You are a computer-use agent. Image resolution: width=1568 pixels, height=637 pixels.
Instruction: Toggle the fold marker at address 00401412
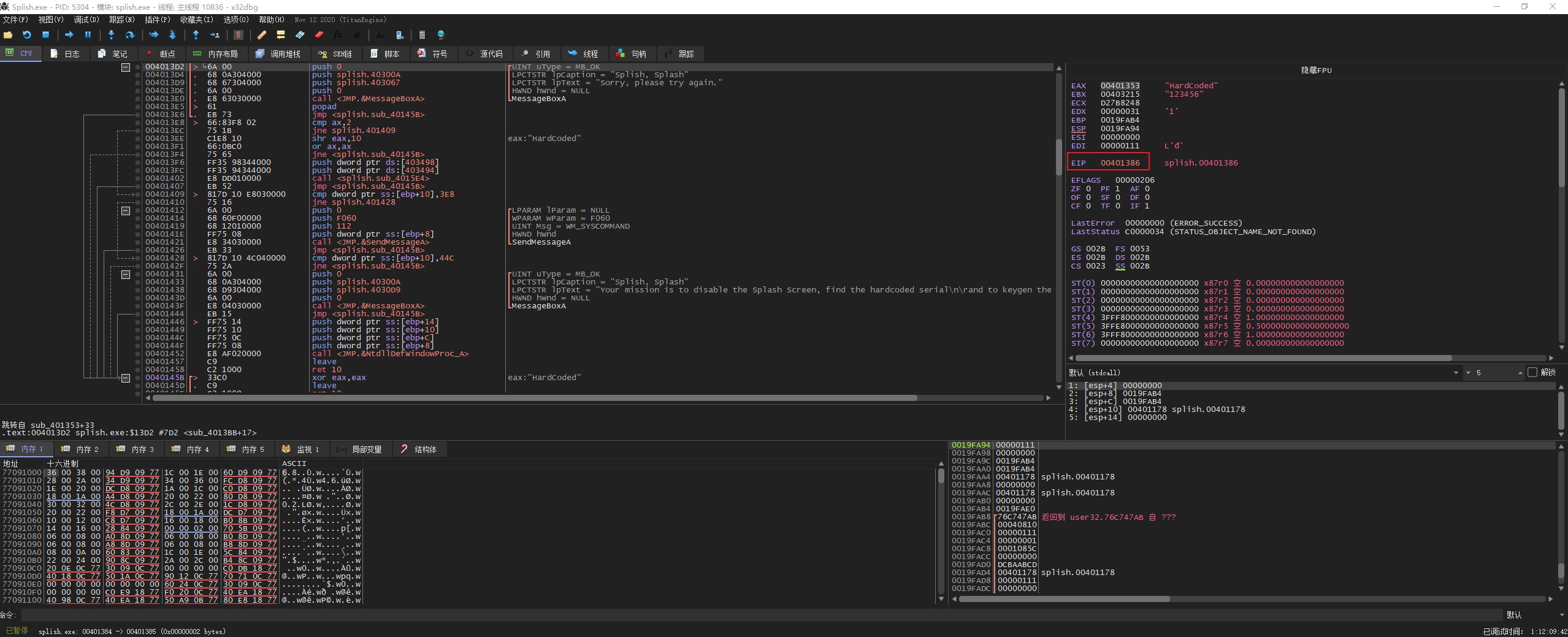point(126,210)
